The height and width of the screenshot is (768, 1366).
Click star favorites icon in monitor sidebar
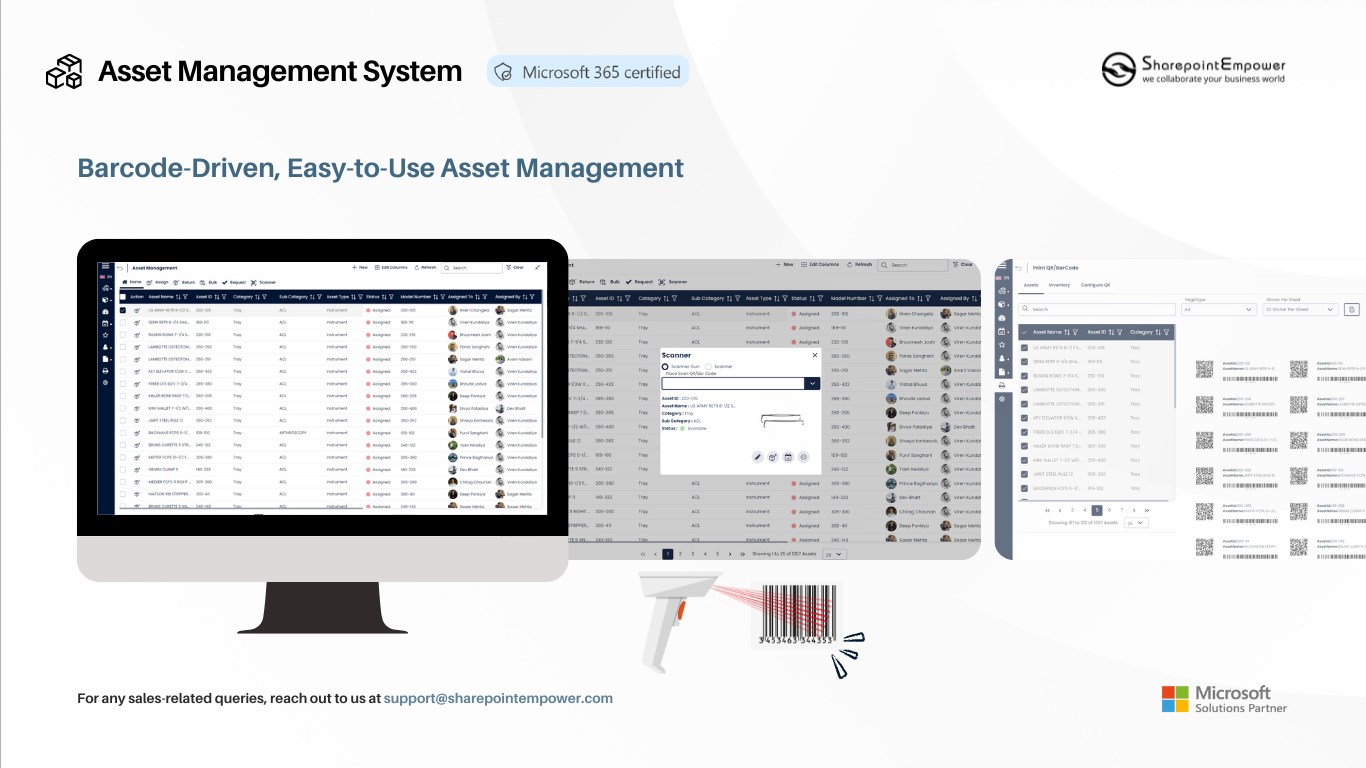click(x=105, y=335)
